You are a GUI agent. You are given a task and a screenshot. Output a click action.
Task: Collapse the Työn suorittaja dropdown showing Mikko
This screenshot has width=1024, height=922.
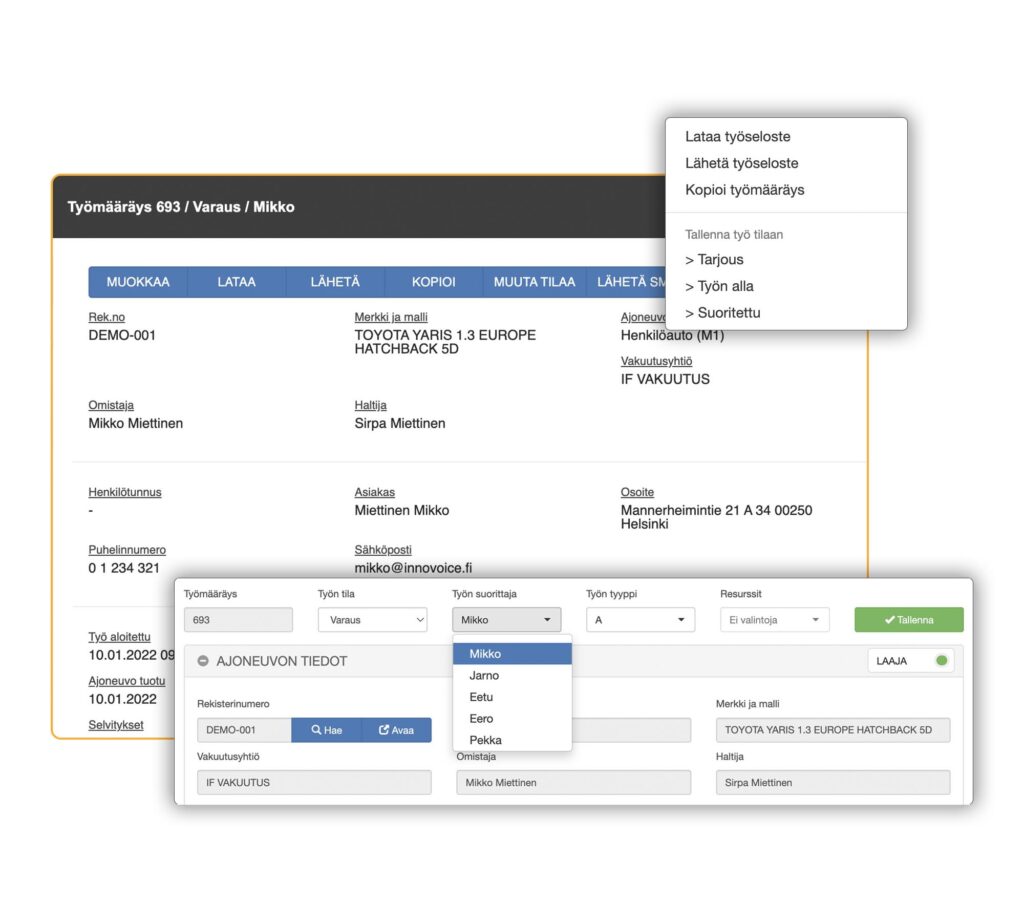coord(506,620)
